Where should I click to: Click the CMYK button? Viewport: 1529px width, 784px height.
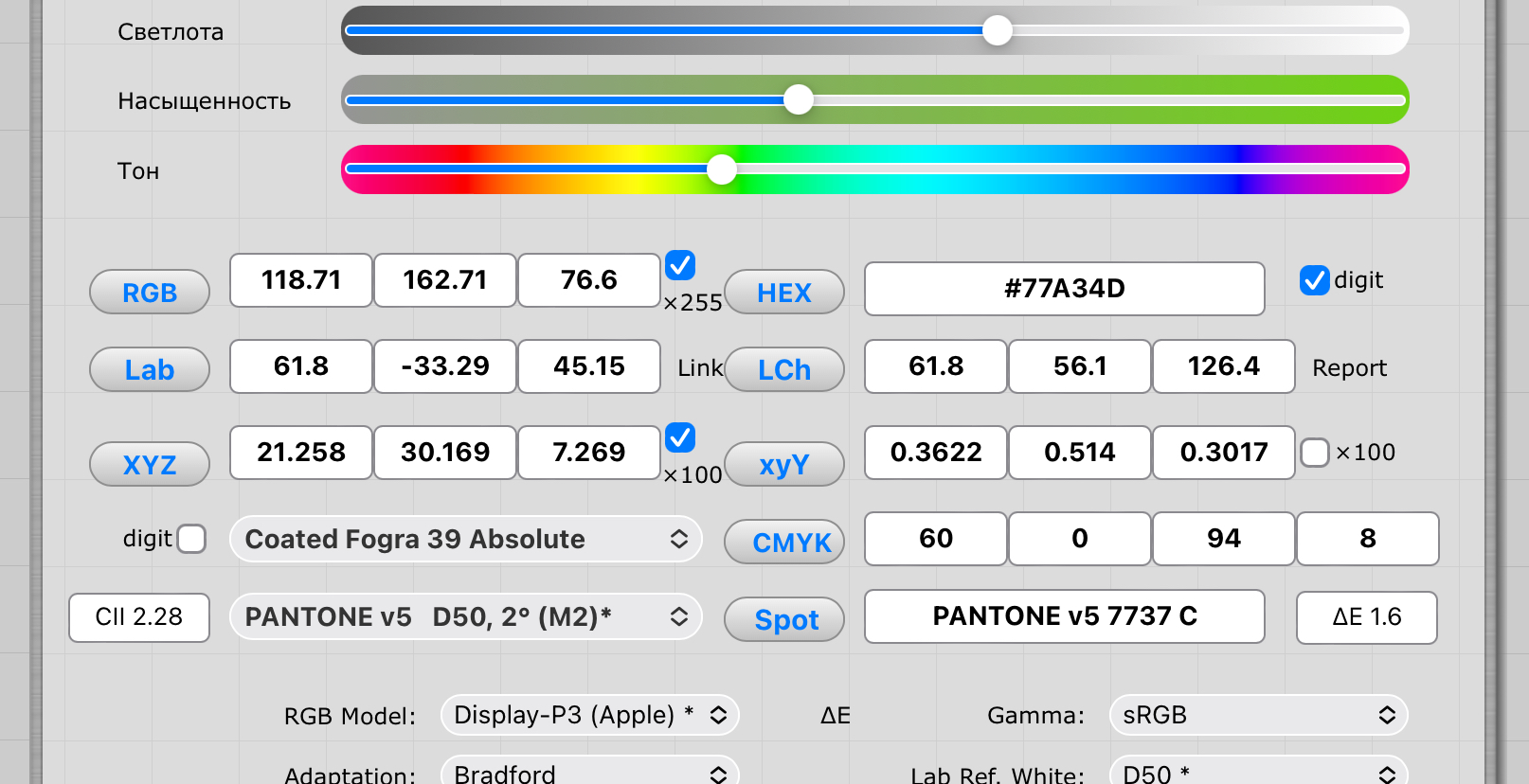783,543
